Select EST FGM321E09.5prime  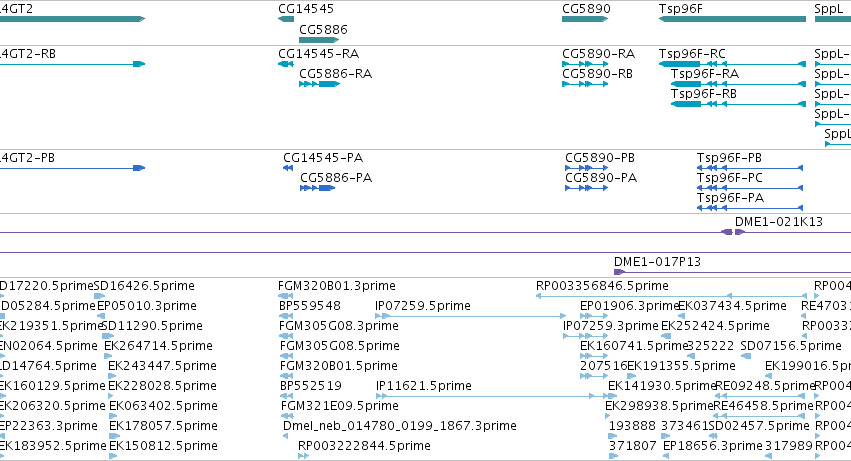[340, 407]
